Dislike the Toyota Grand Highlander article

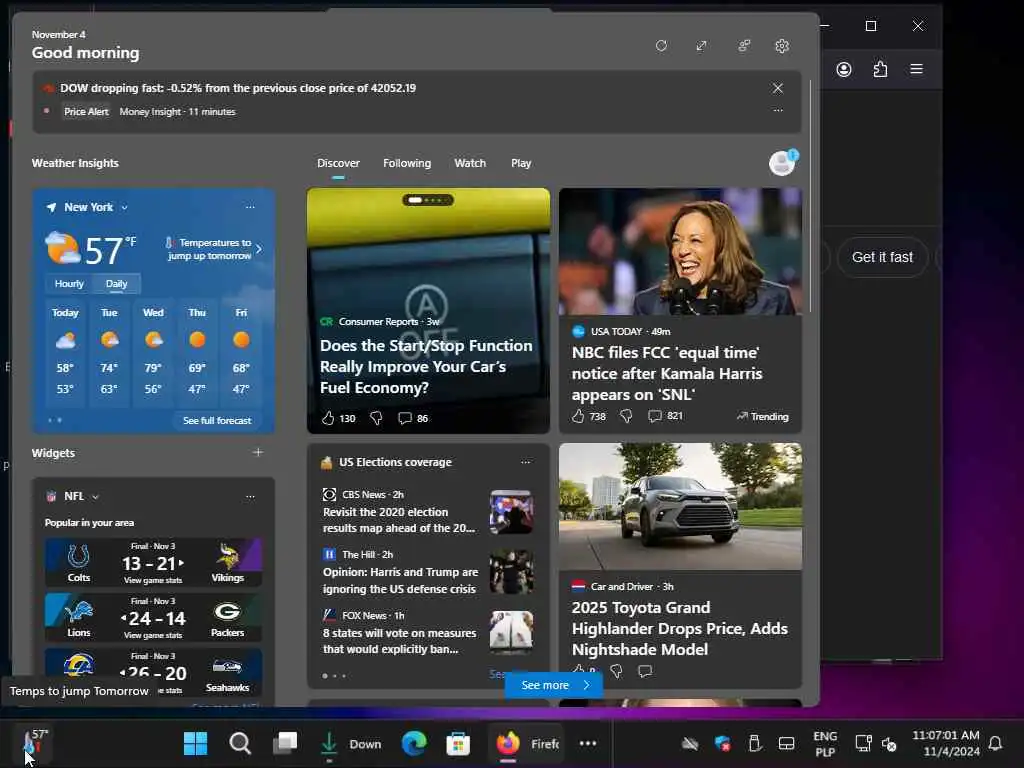click(616, 671)
